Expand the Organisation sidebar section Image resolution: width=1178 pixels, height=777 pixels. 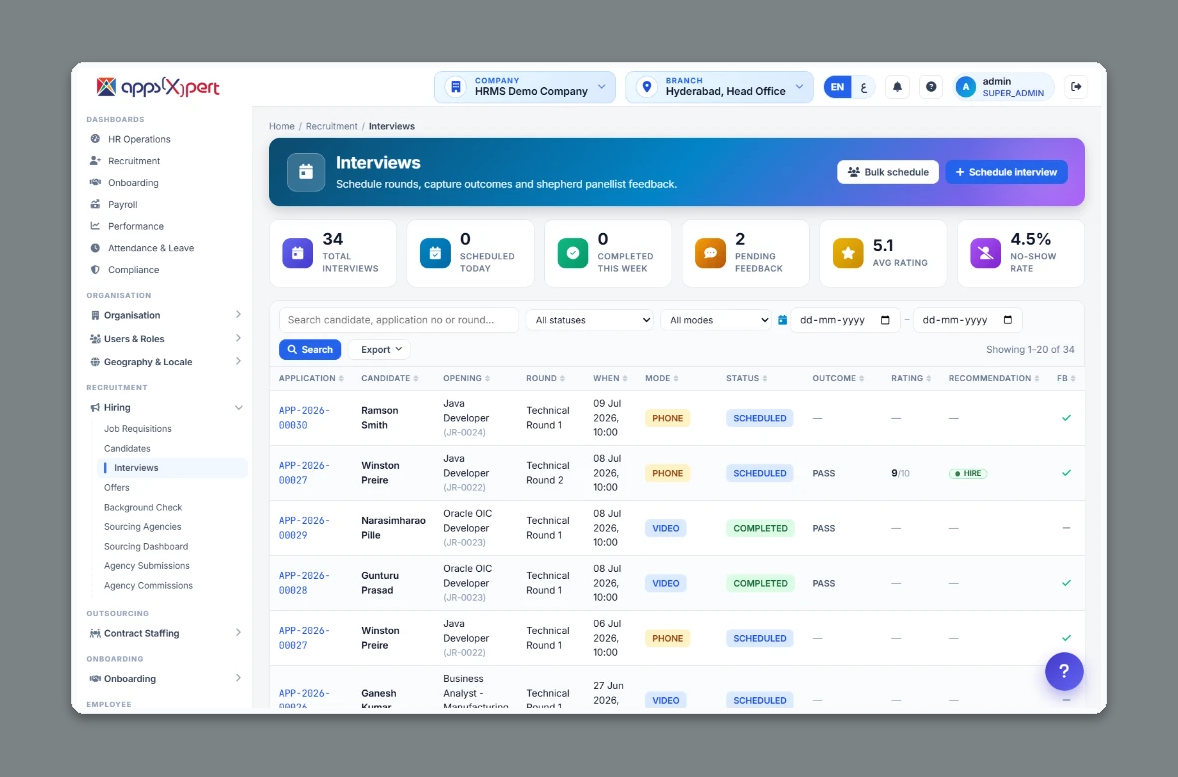click(166, 315)
